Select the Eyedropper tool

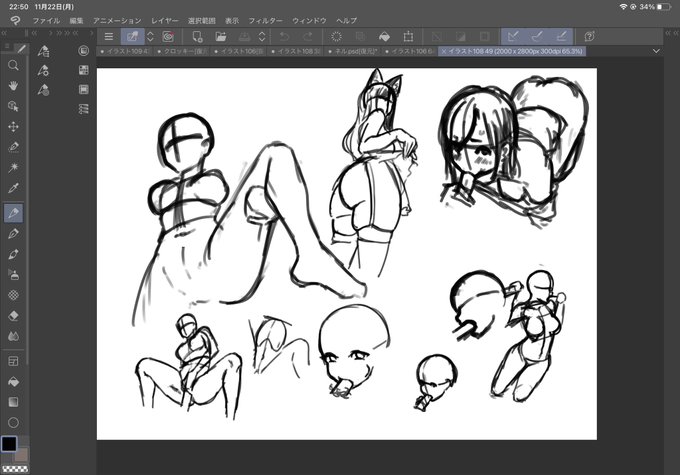pos(13,188)
